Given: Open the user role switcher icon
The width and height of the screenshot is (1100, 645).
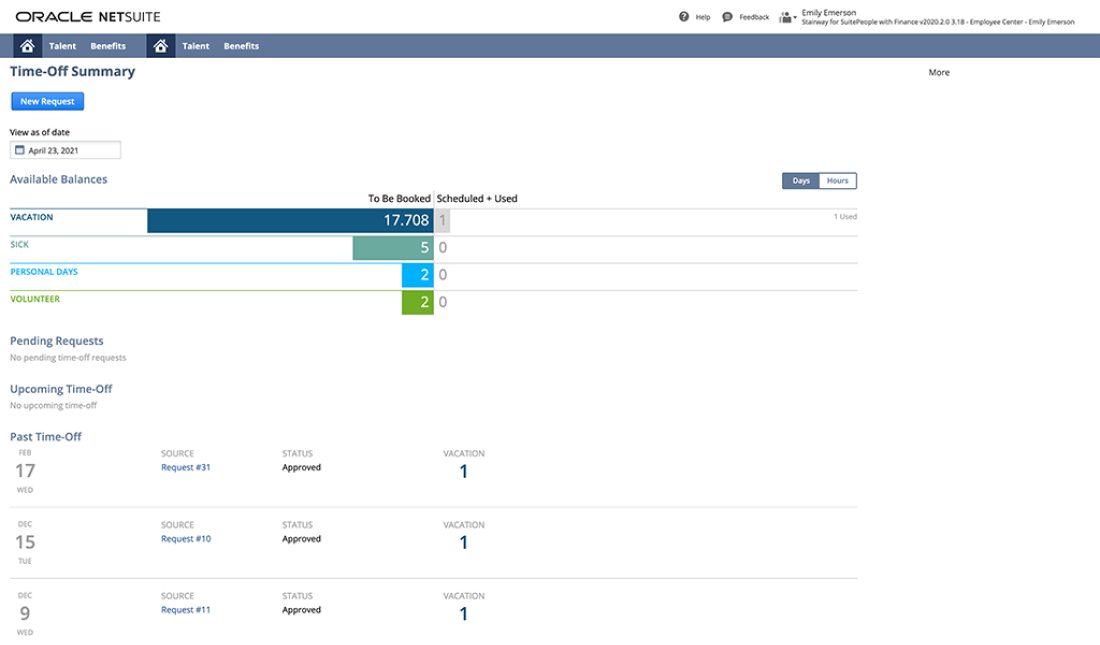Looking at the screenshot, I should pos(786,17).
